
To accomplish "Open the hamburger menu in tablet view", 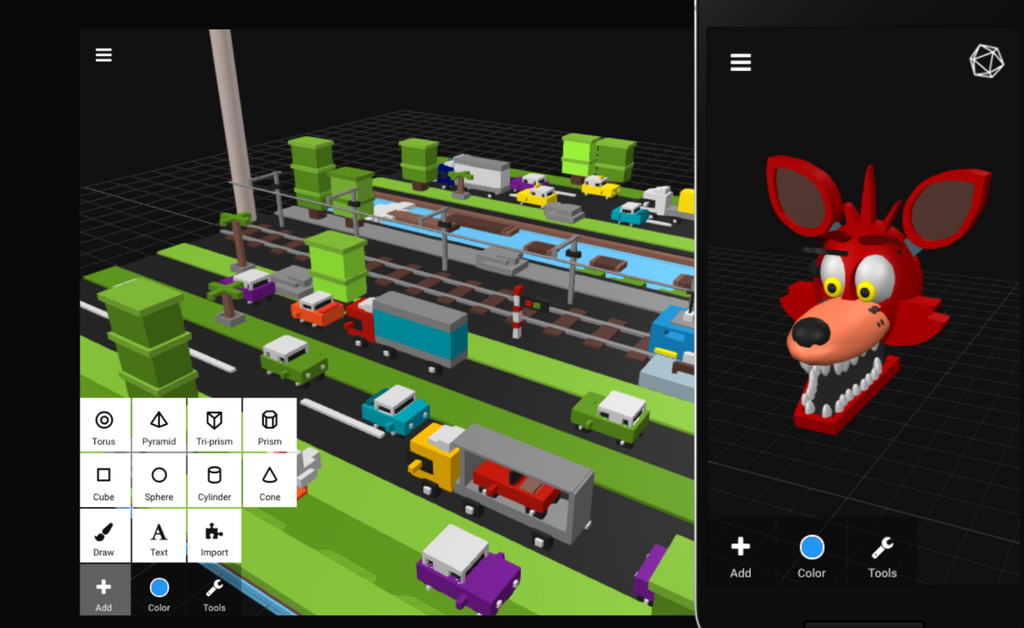I will (x=103, y=55).
